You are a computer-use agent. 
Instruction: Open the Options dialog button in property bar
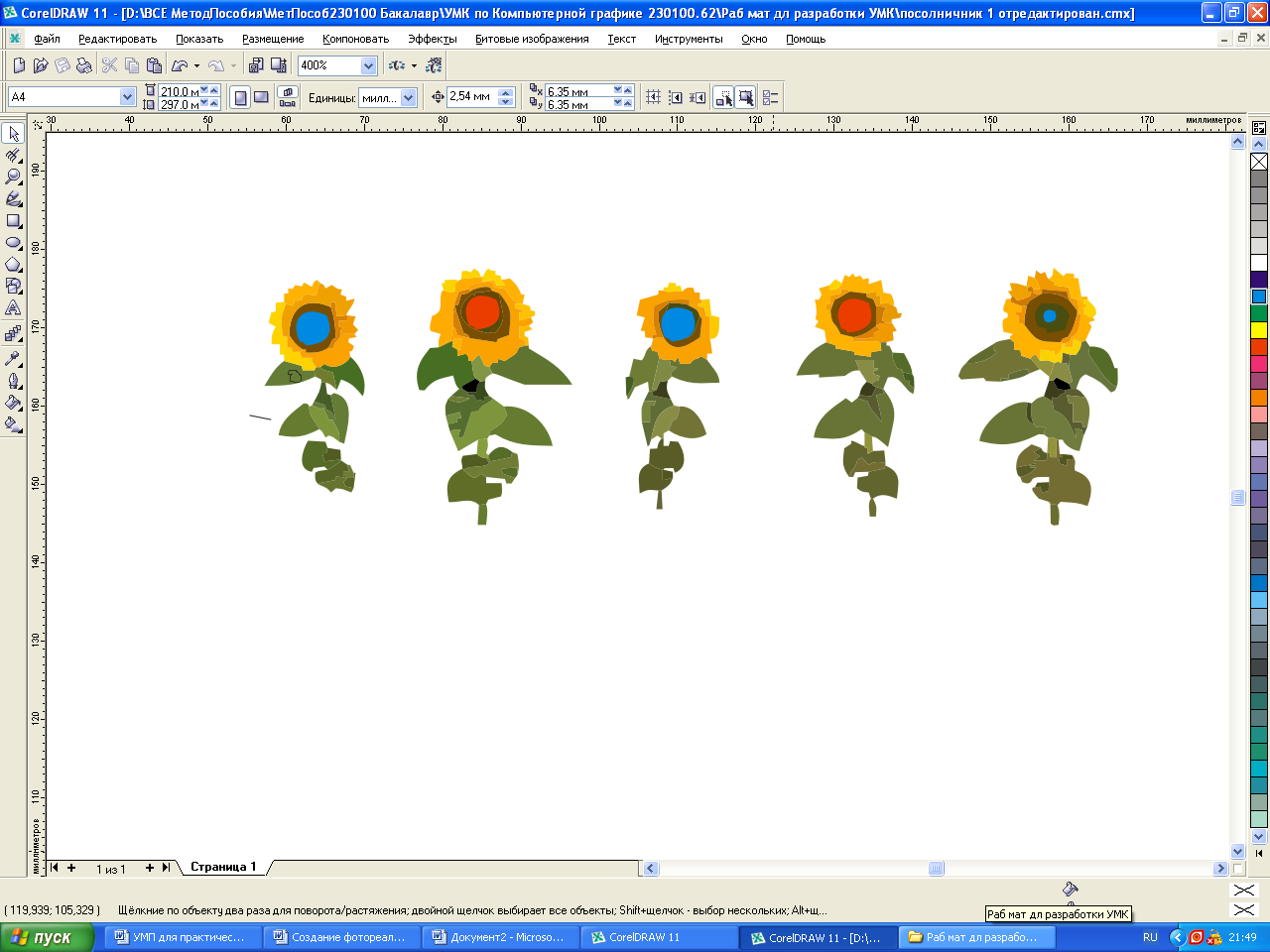(770, 97)
